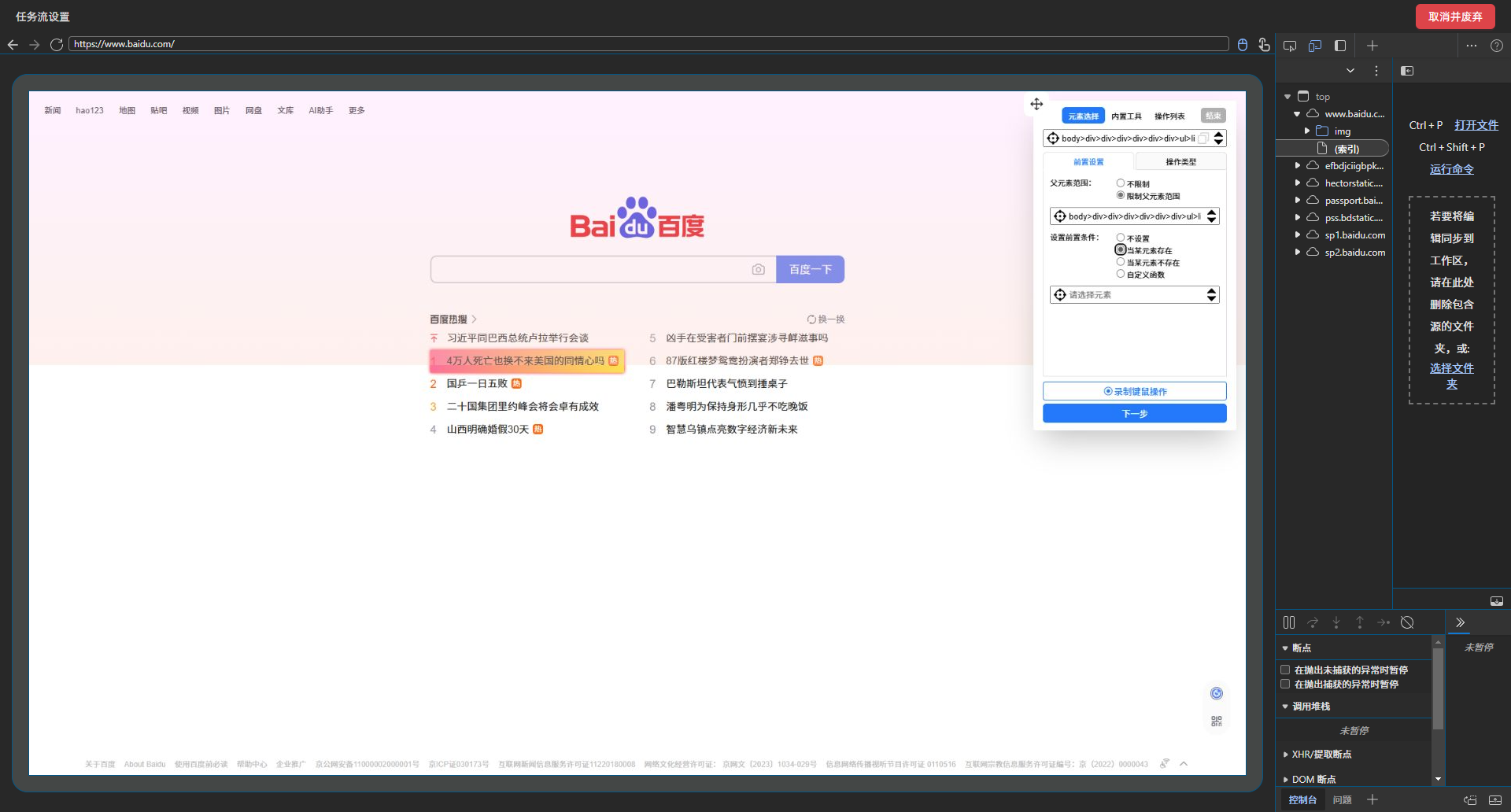Click the DevTools sidebar panel layout icon
The width and height of the screenshot is (1511, 812).
point(1340,46)
